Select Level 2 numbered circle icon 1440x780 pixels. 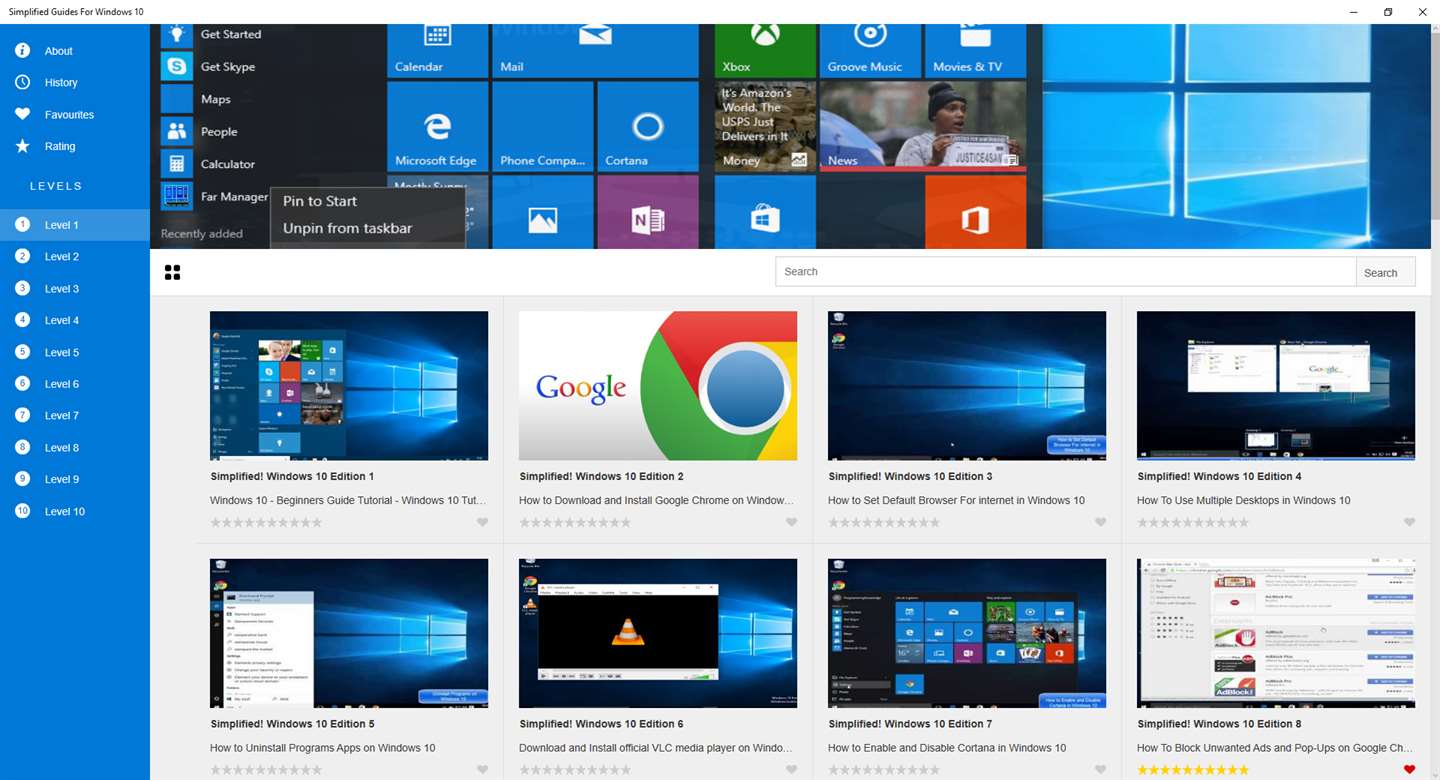22,257
